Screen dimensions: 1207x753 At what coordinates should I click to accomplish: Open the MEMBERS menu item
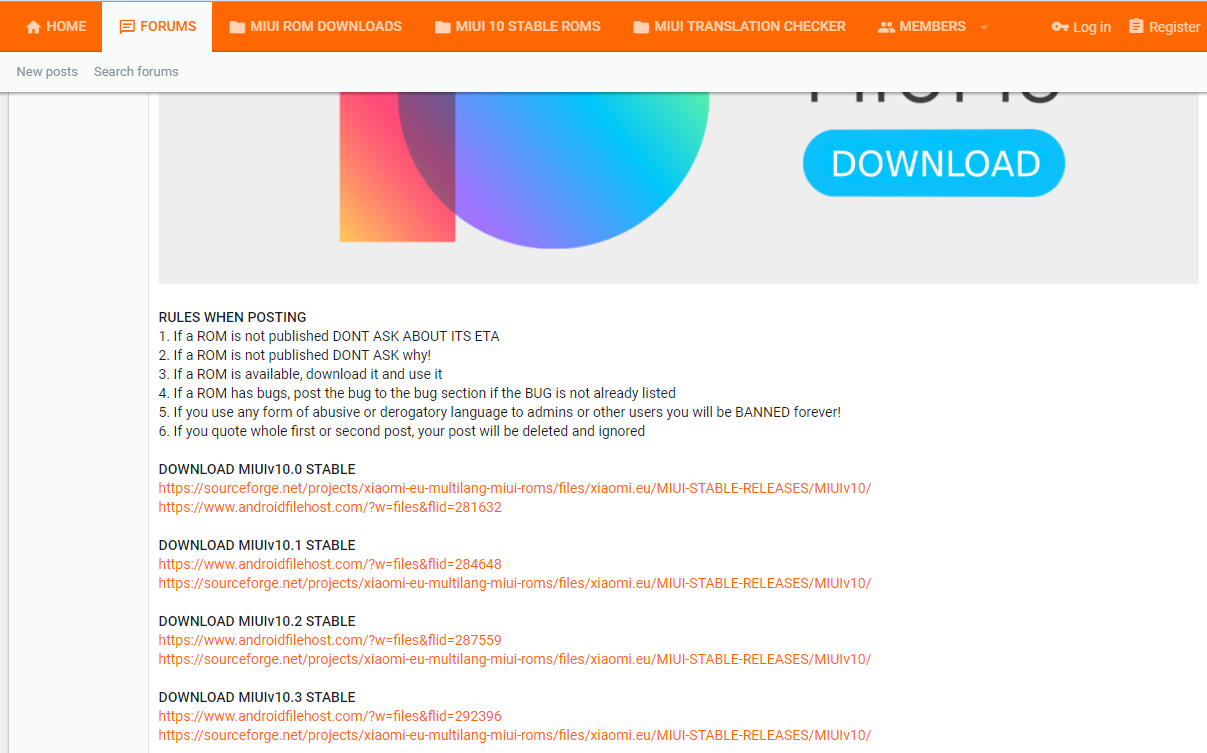pos(921,27)
